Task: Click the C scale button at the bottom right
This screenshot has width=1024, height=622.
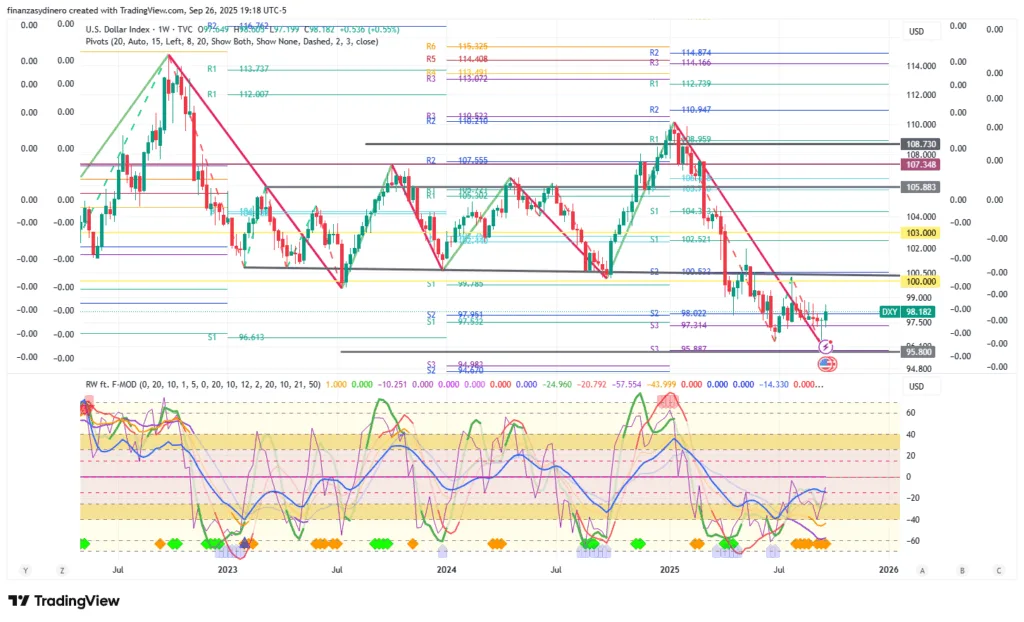Action: [998, 570]
